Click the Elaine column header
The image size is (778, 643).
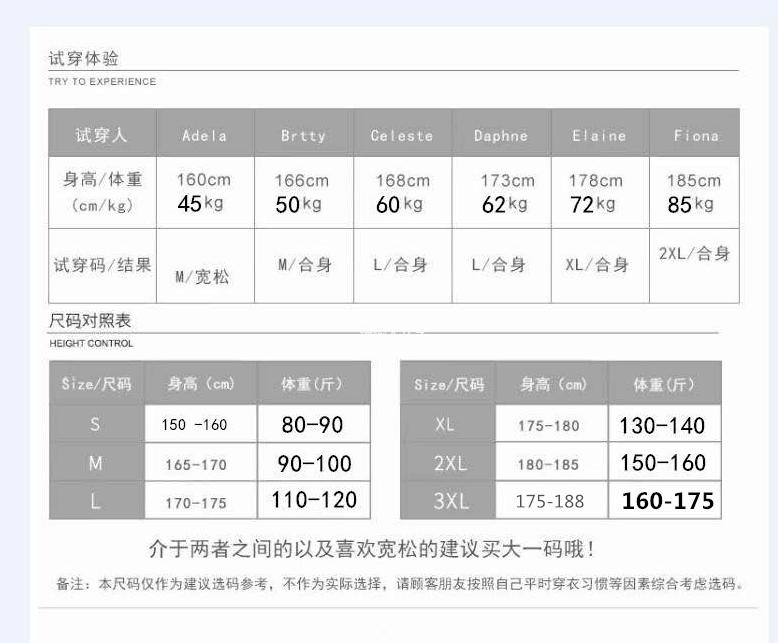(x=600, y=133)
